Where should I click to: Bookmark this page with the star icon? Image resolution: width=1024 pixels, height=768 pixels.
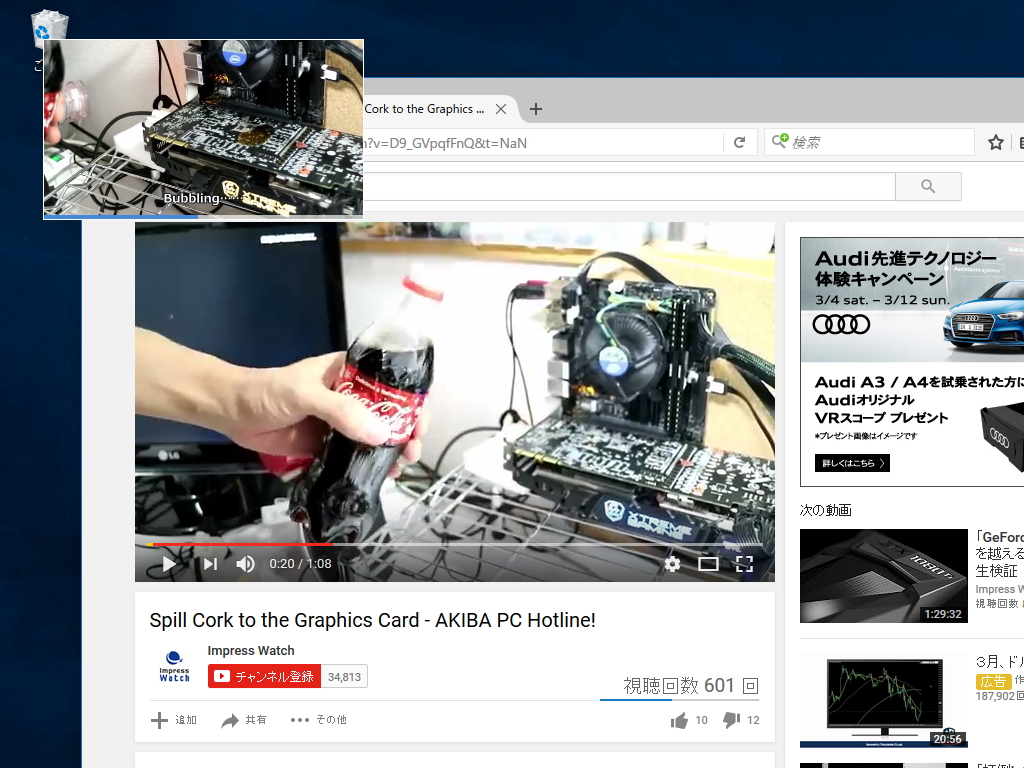(x=995, y=142)
